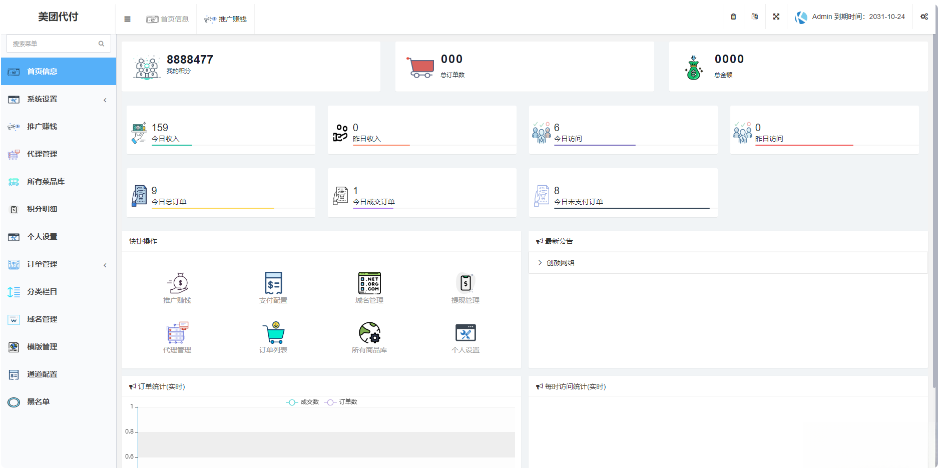Image resolution: width=938 pixels, height=471 pixels.
Task: Expand the 系统设置 sidebar menu
Action: click(58, 99)
